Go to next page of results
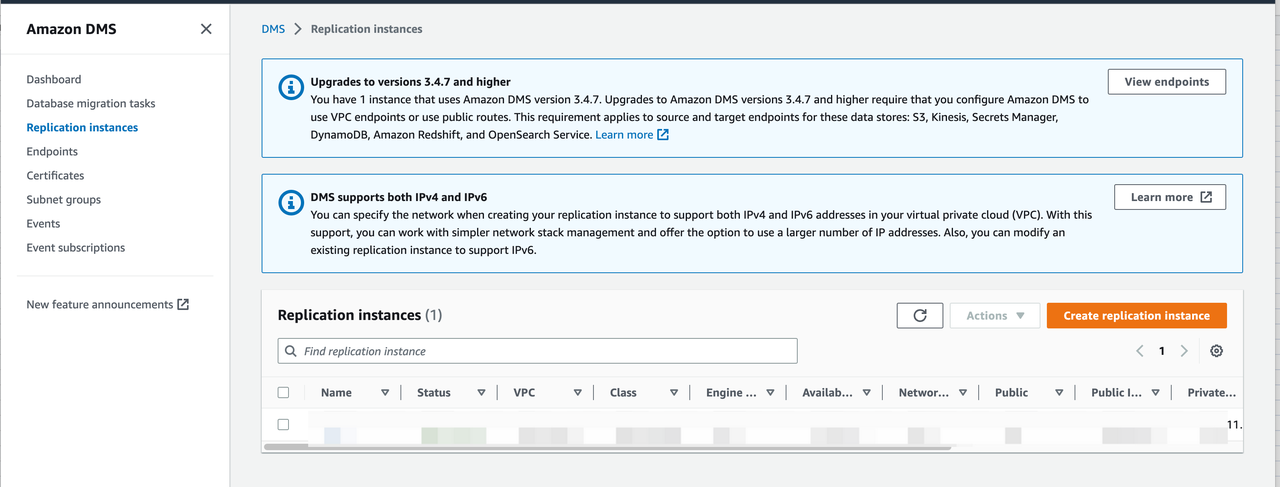 (x=1184, y=351)
